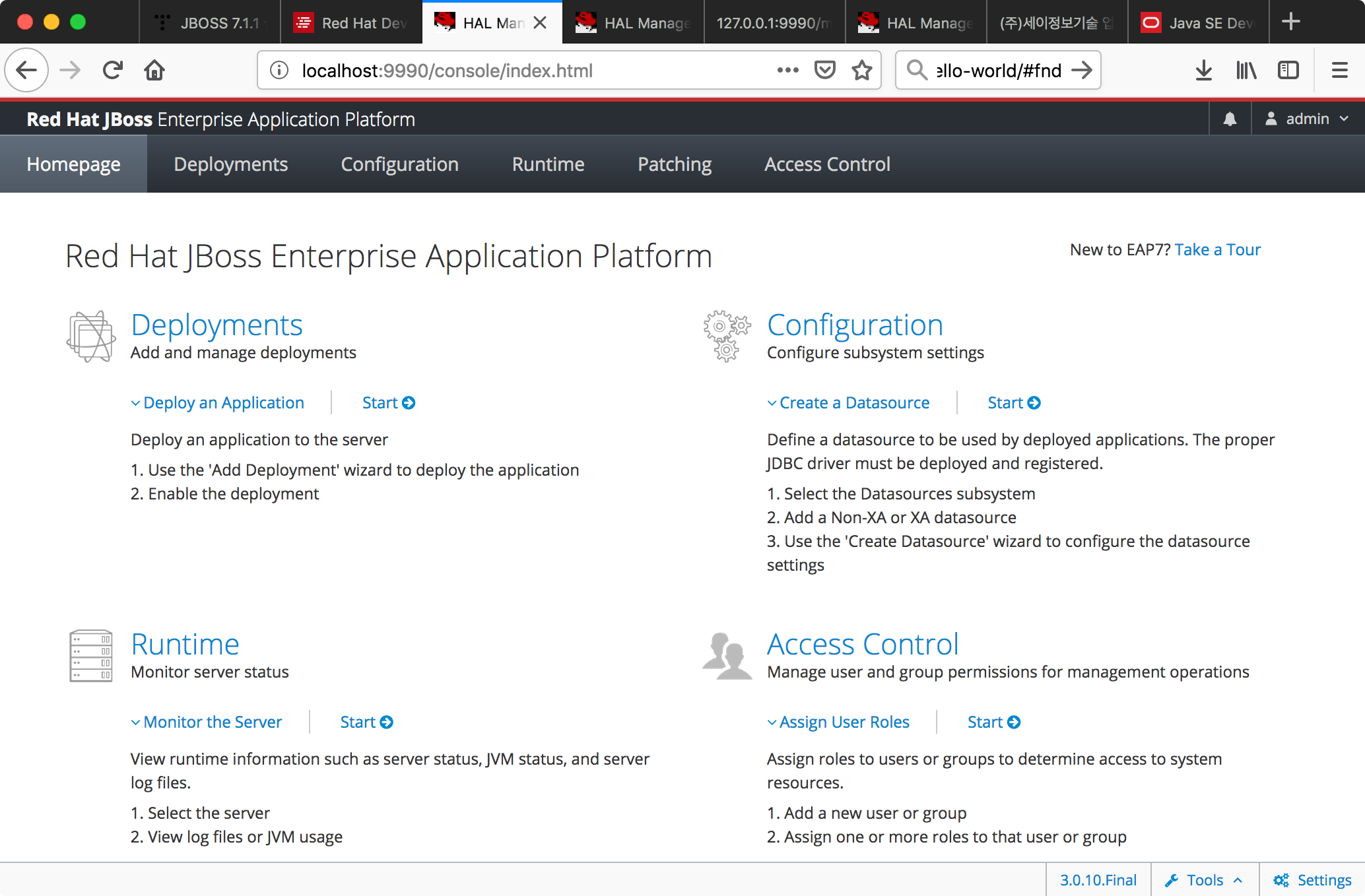Expand the Tools footer menu
The image size is (1365, 896).
[x=1205, y=880]
